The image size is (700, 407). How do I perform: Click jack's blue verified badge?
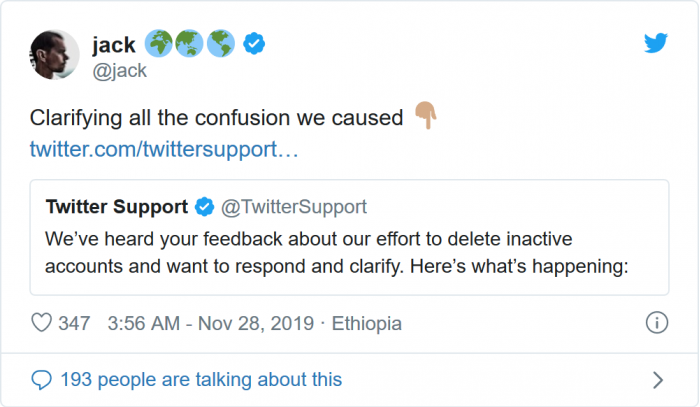coord(255,44)
